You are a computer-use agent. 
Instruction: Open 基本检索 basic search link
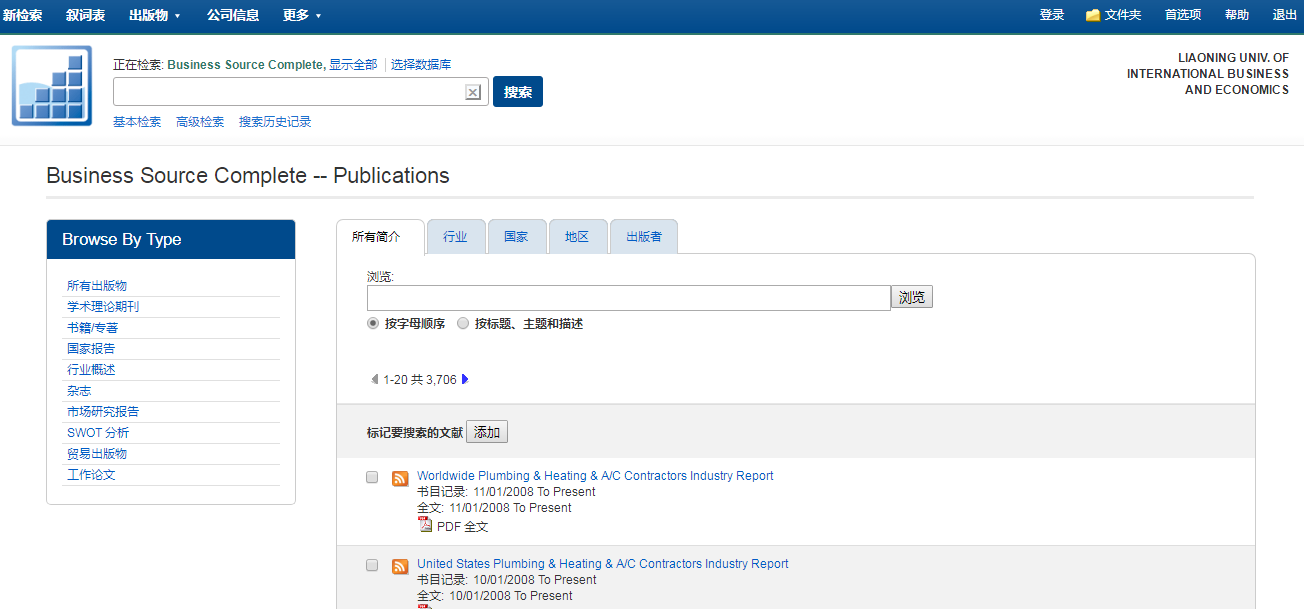click(x=137, y=122)
